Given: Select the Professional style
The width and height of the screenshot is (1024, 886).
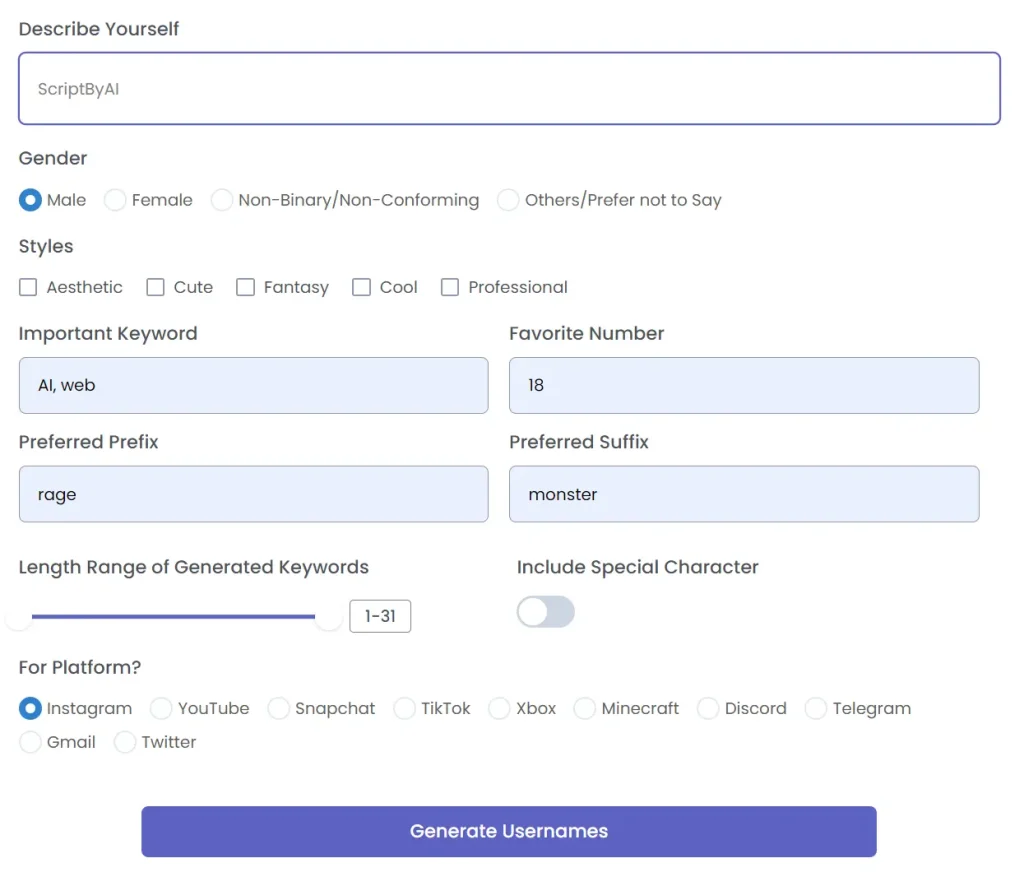Looking at the screenshot, I should [450, 287].
